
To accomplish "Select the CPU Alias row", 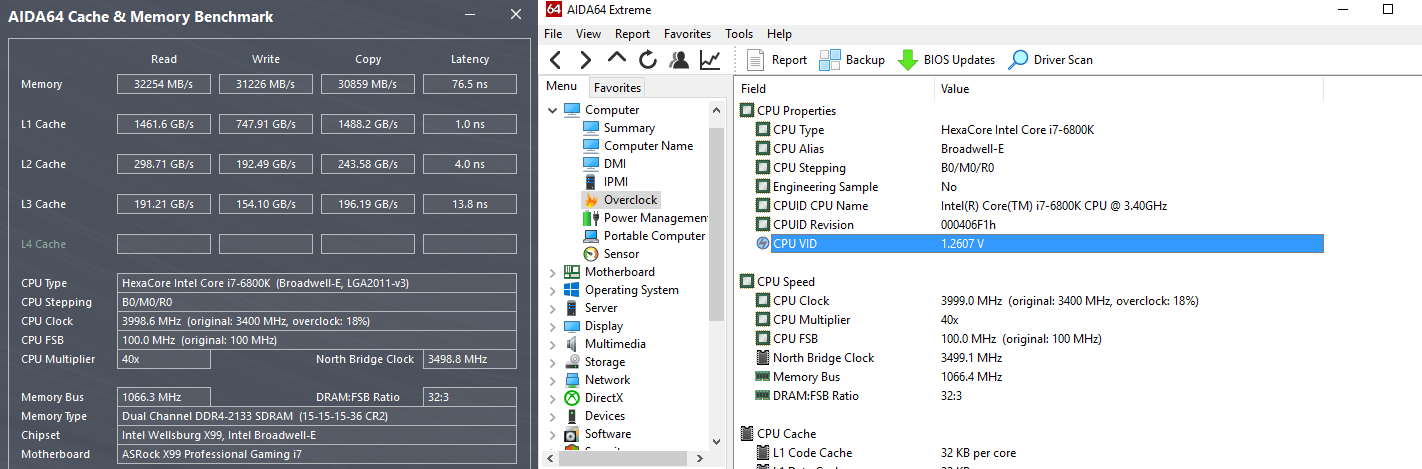I will tap(1040, 149).
